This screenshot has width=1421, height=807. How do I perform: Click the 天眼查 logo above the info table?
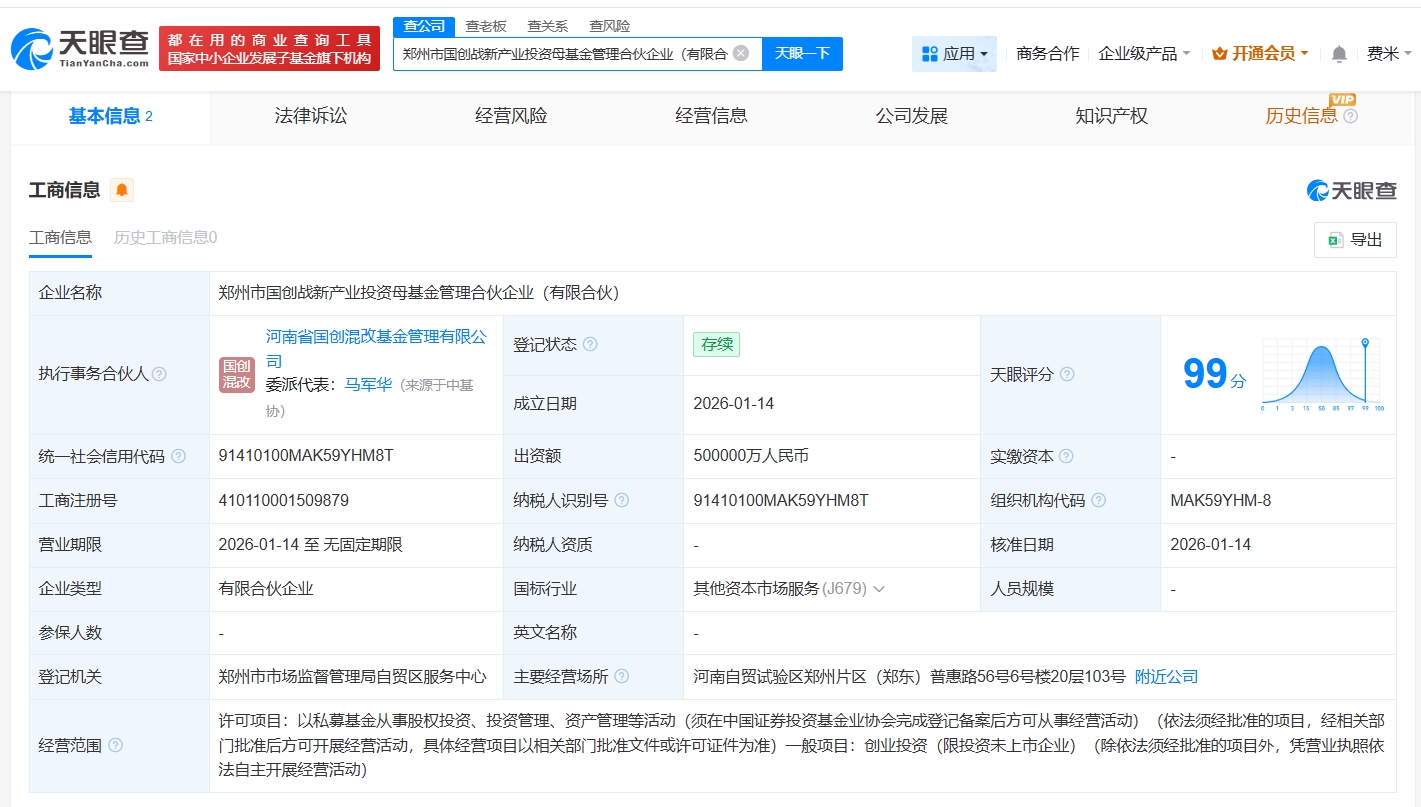click(x=1352, y=189)
